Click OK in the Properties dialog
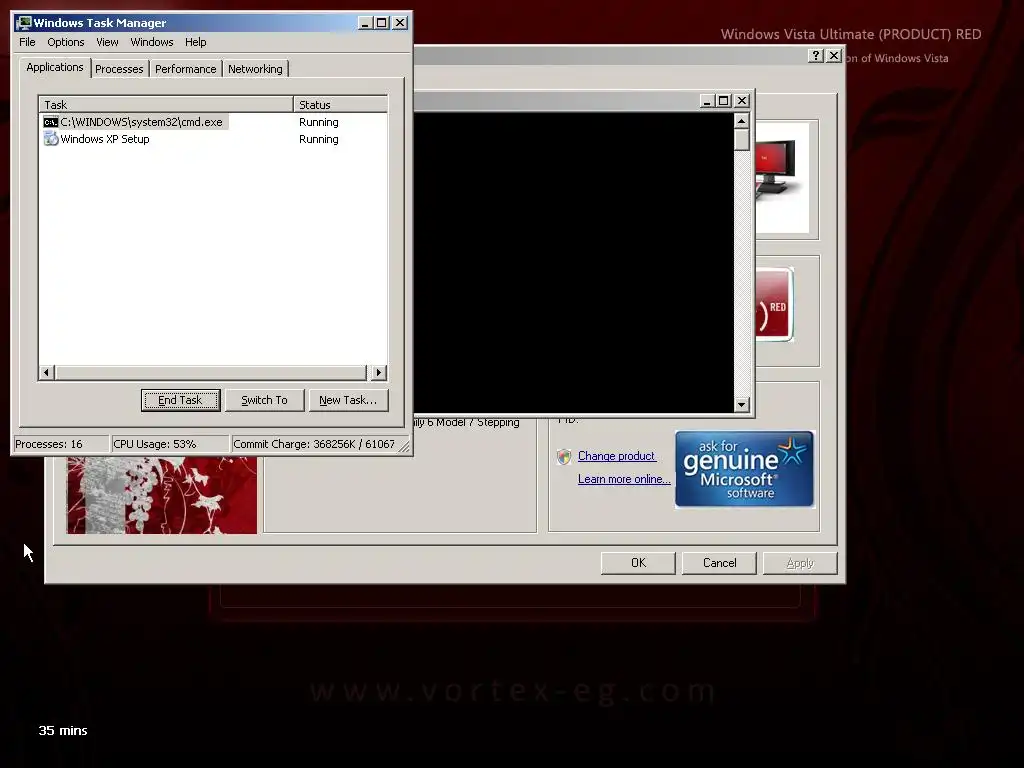 coord(638,563)
